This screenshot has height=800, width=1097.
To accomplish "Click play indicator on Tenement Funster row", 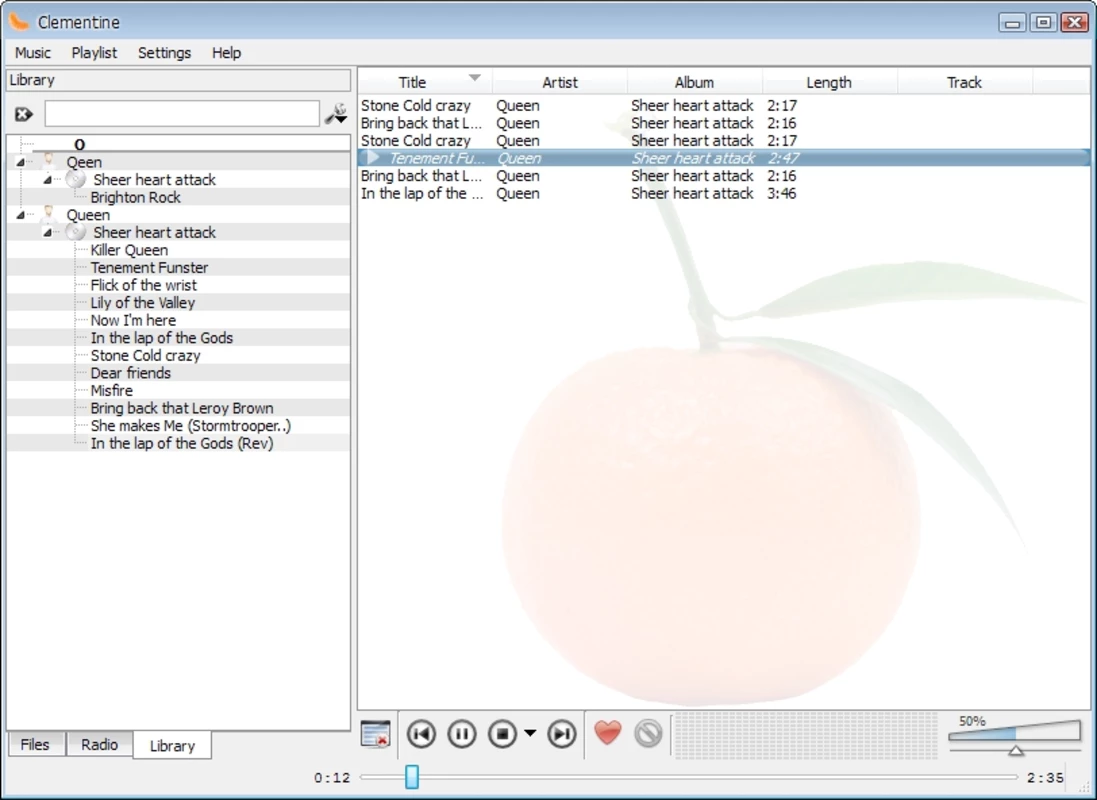I will (x=373, y=157).
